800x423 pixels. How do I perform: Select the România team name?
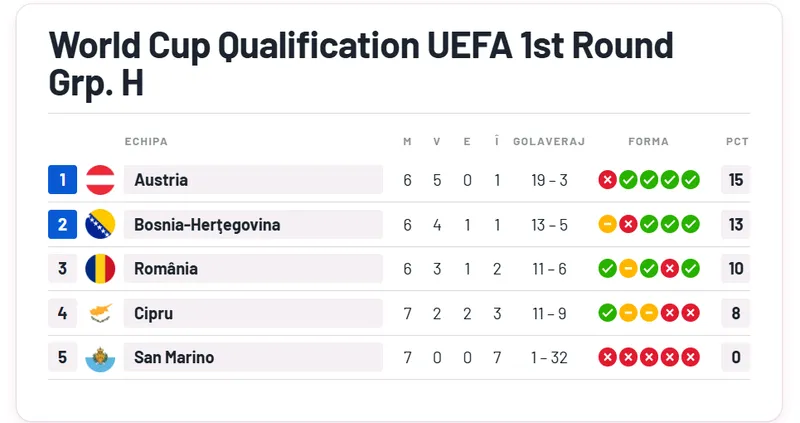click(166, 269)
